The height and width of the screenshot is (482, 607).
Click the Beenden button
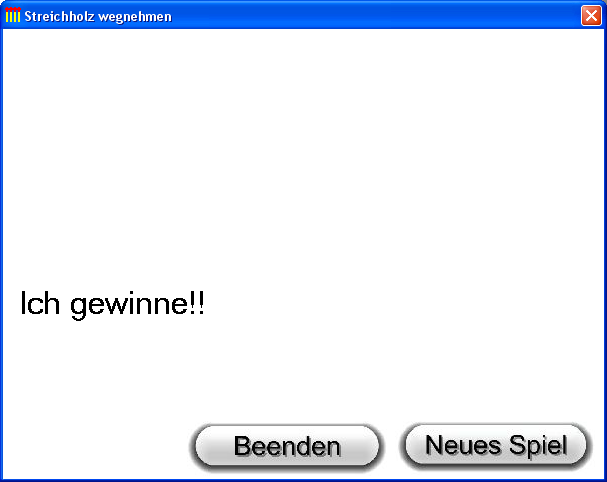(287, 446)
